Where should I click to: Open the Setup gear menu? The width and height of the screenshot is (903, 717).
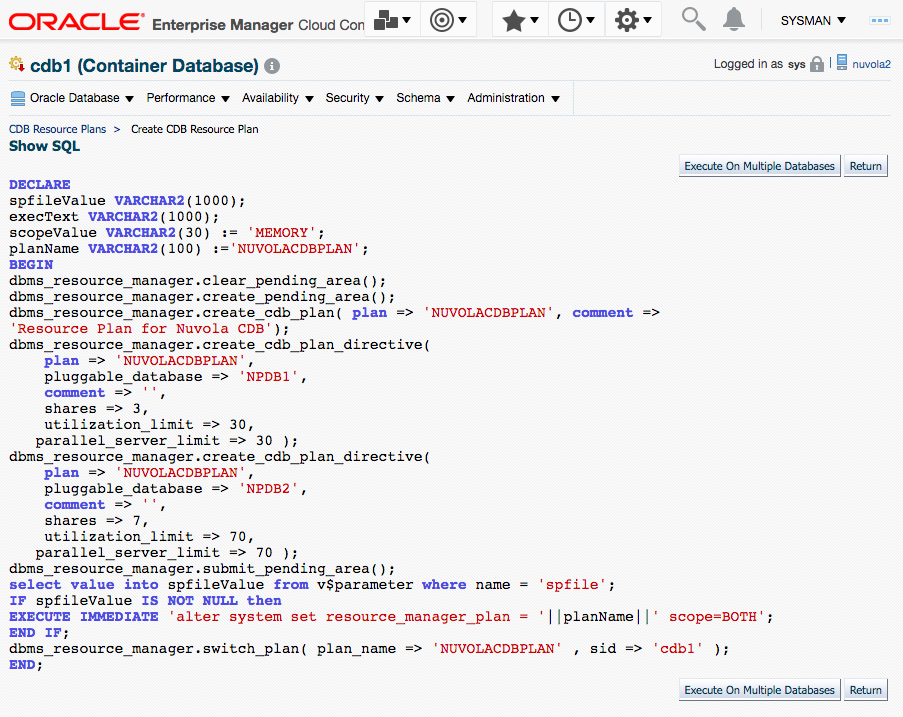pos(632,21)
